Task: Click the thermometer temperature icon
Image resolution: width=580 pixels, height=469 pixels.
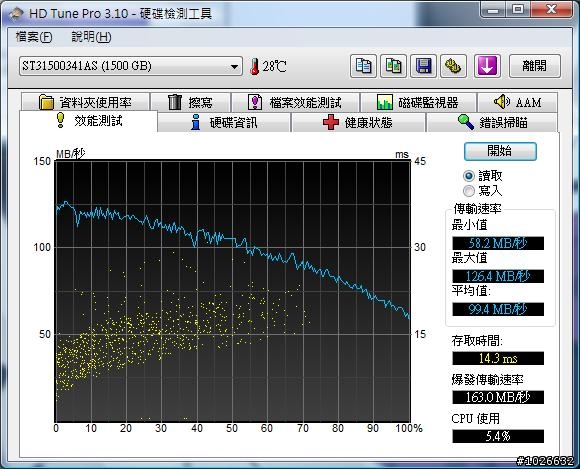Action: [254, 67]
